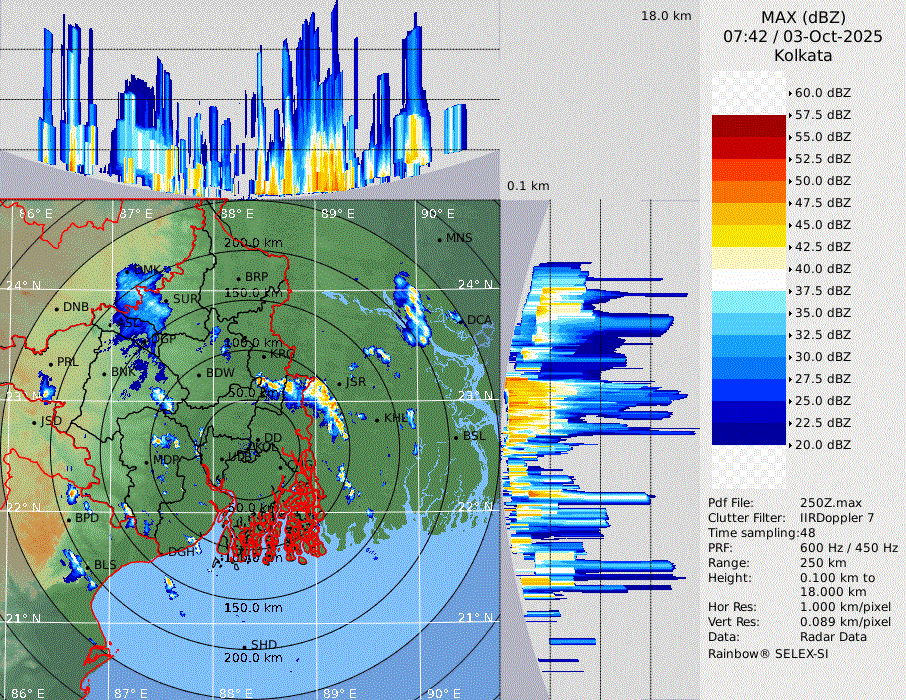906x700 pixels.
Task: Pick the darkest blue 20.0 dBZ swatch
Action: coord(749,434)
